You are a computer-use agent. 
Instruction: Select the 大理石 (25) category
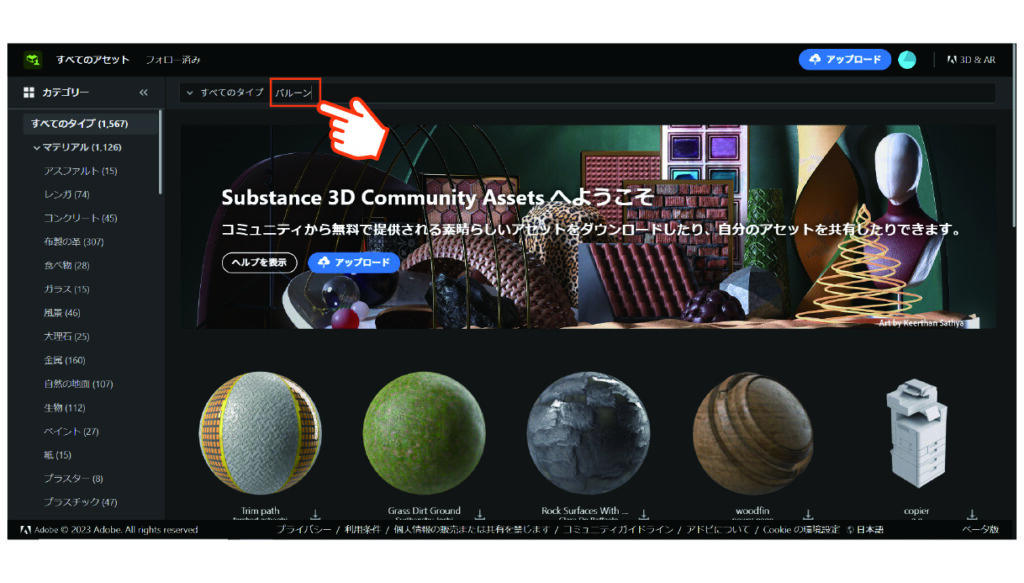click(x=67, y=336)
